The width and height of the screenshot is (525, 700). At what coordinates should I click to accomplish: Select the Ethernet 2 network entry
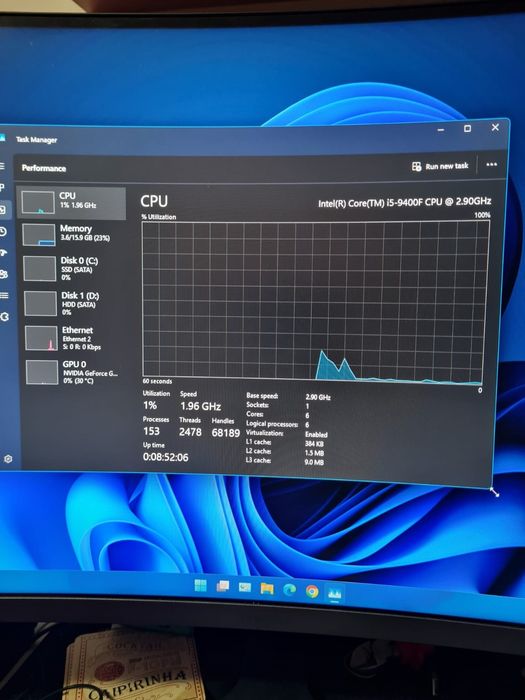pyautogui.click(x=75, y=338)
